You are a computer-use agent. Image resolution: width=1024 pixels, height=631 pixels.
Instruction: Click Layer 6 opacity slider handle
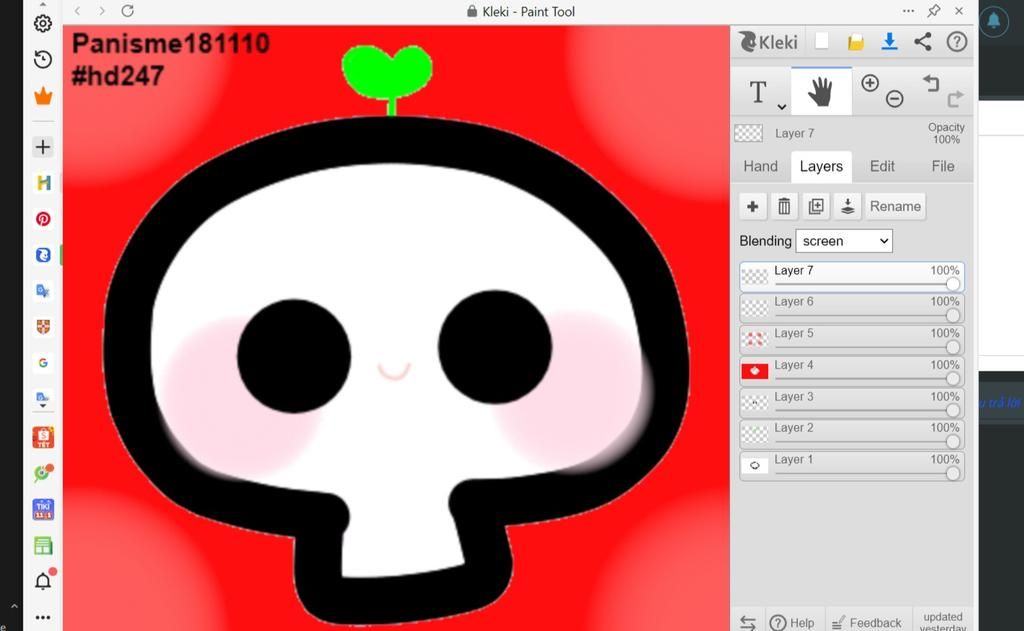click(953, 316)
